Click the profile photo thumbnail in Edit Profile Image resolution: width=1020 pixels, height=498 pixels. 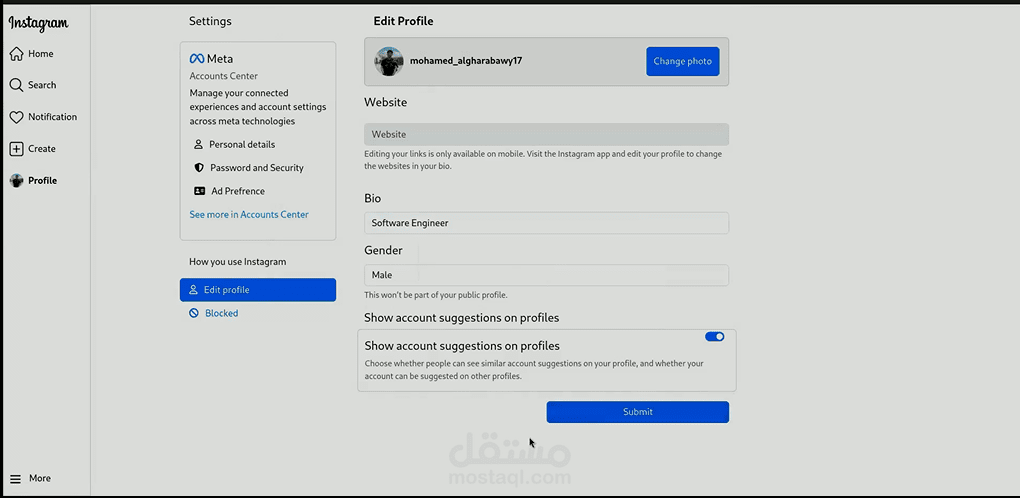click(x=389, y=61)
